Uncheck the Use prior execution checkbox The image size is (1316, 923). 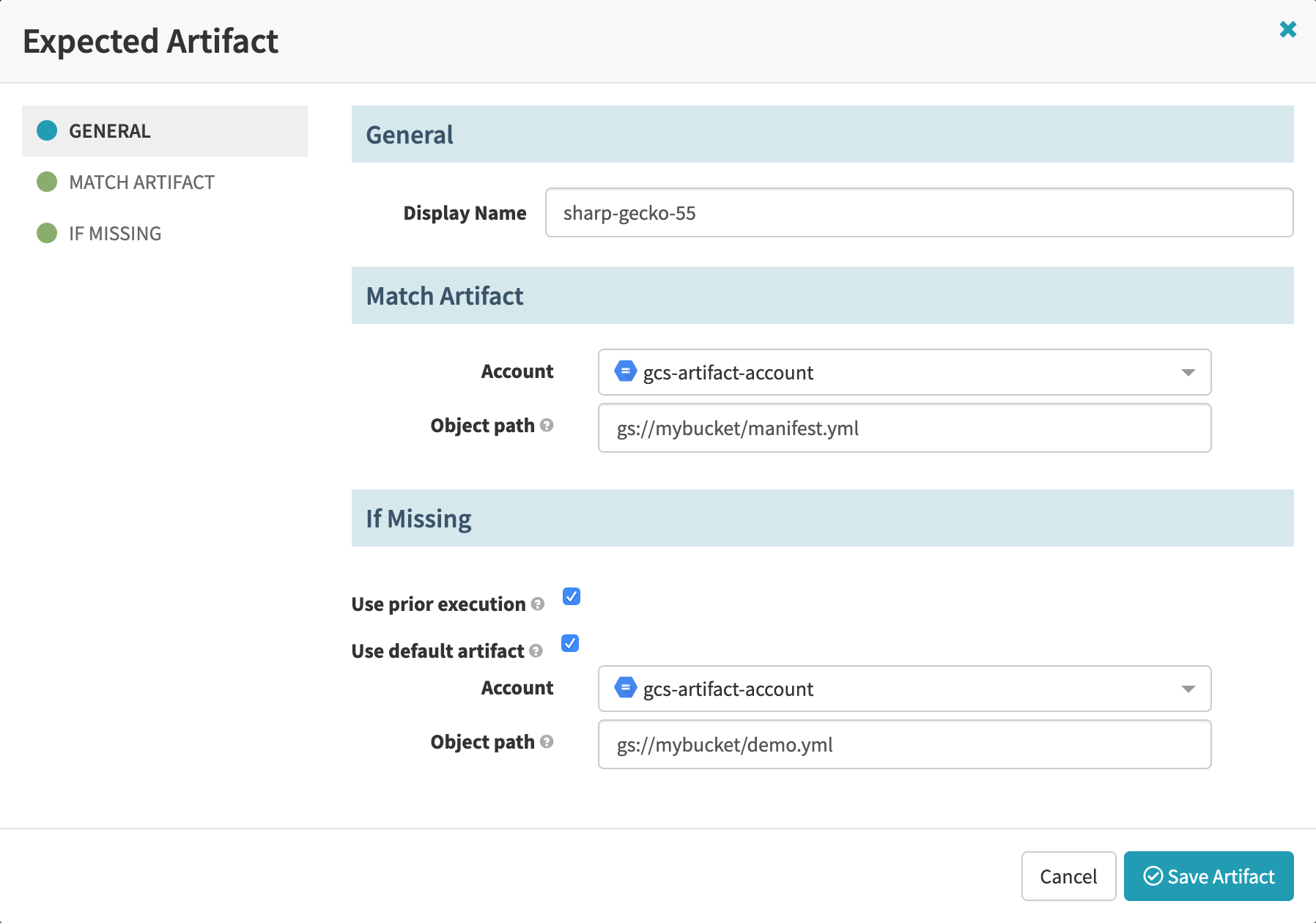pos(572,597)
